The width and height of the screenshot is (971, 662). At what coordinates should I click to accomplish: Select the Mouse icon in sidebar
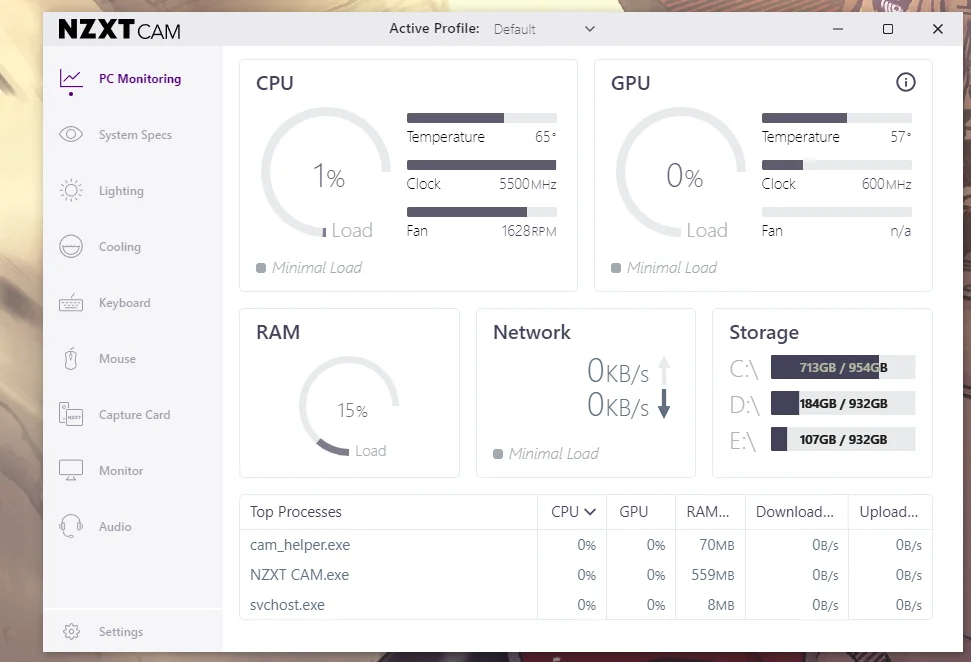click(x=71, y=359)
